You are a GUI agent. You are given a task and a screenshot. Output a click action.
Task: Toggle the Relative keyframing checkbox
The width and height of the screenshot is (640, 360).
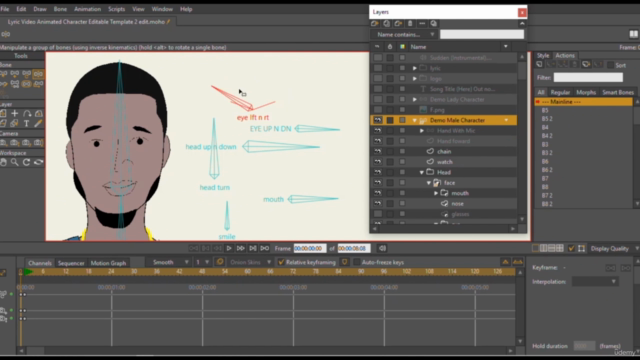[x=281, y=262]
